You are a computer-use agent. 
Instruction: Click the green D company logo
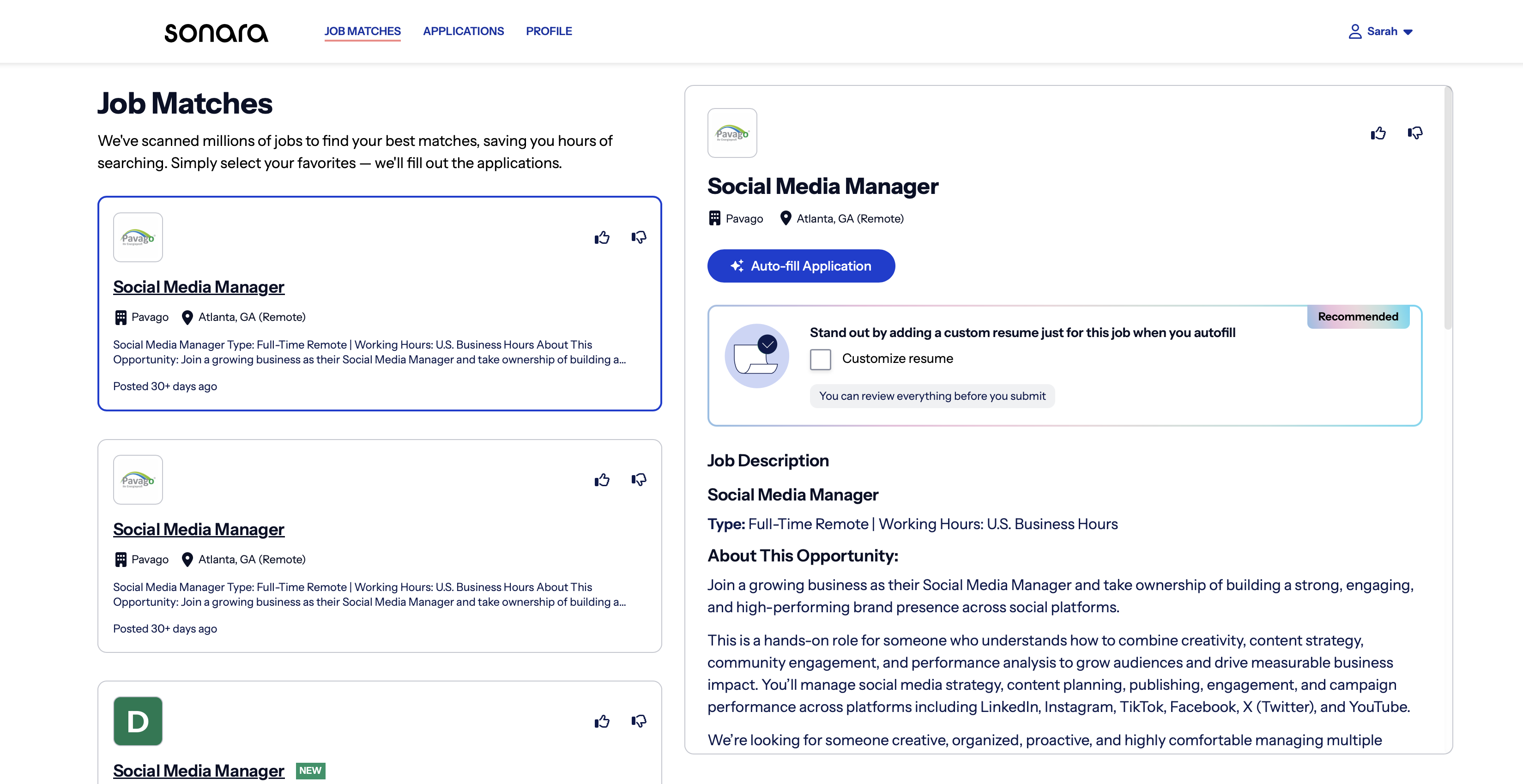tap(138, 721)
